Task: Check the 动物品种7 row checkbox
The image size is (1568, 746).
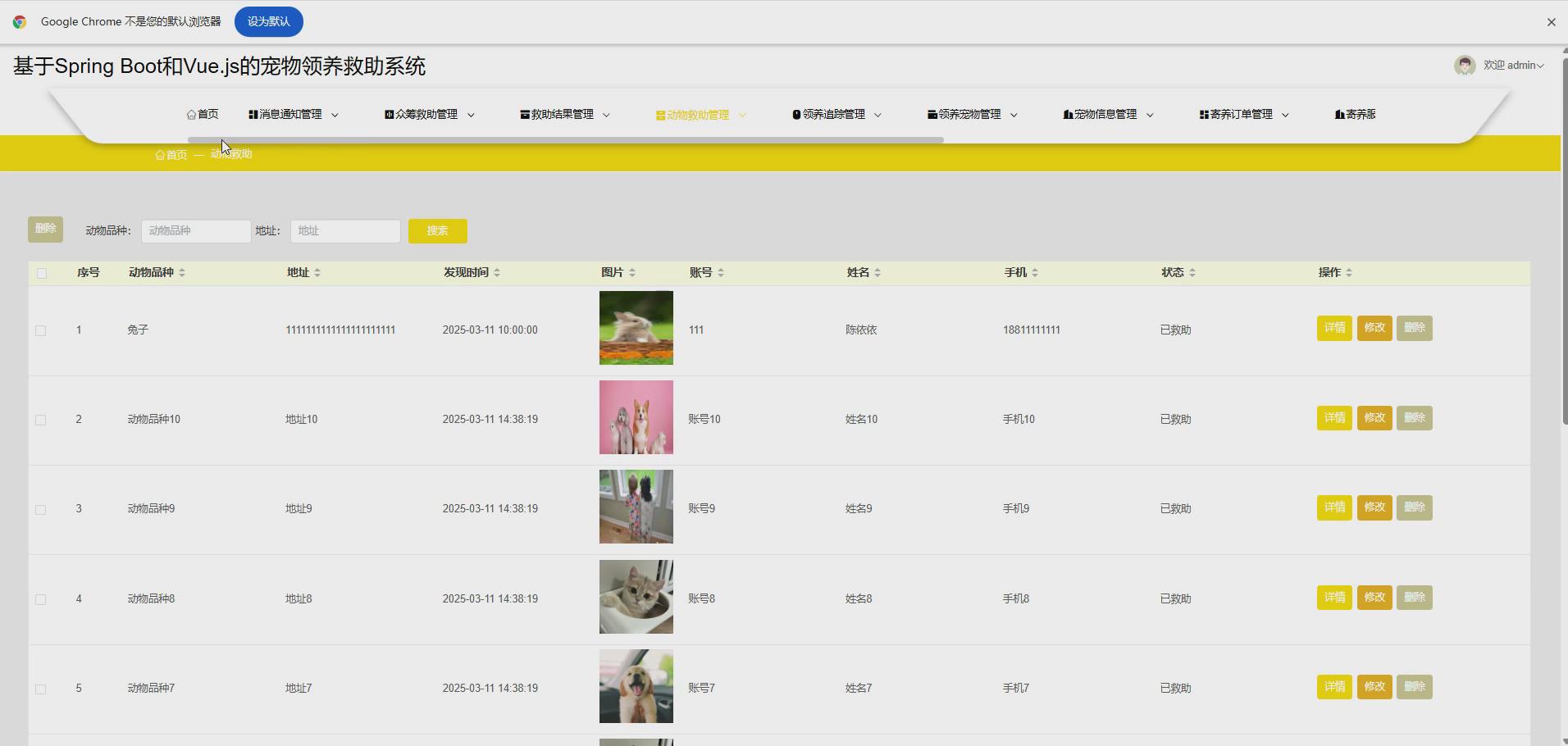Action: tap(40, 689)
